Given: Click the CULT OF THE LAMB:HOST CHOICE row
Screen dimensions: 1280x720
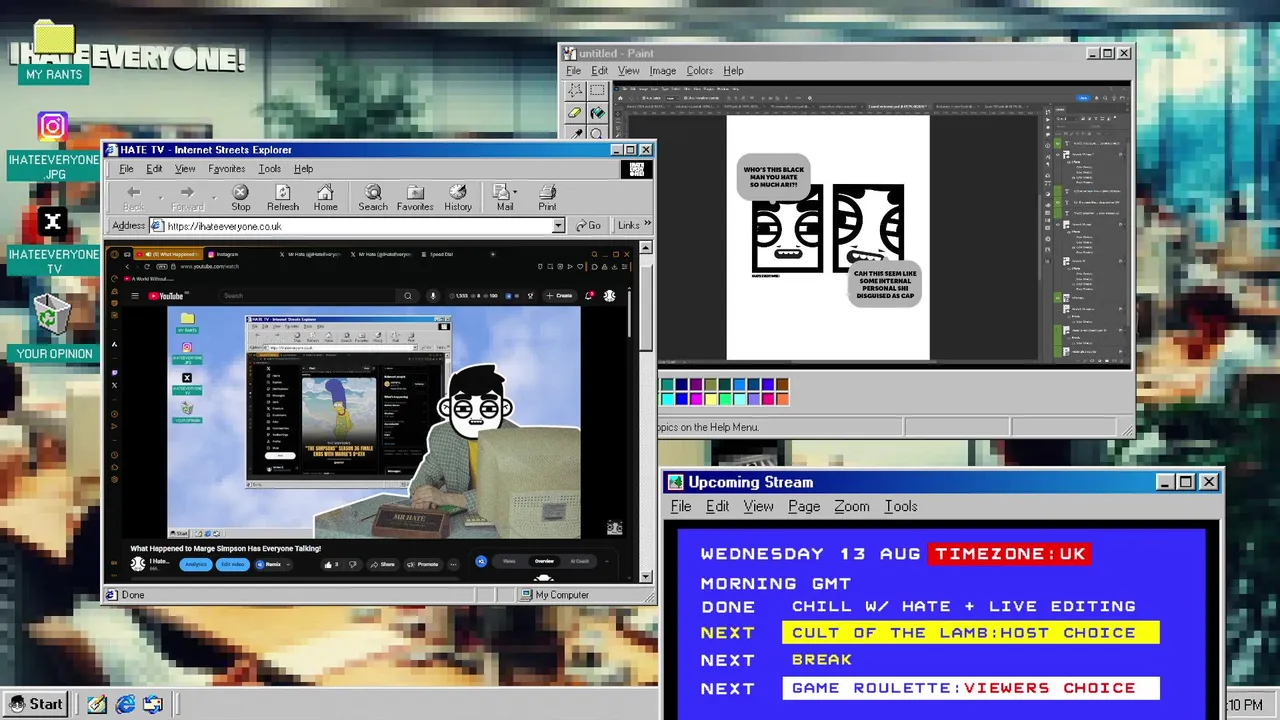Looking at the screenshot, I should (970, 632).
